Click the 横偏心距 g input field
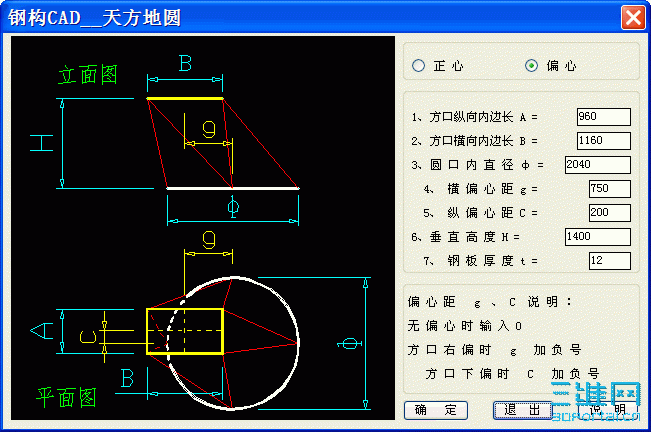This screenshot has height=432, width=651. [x=610, y=189]
